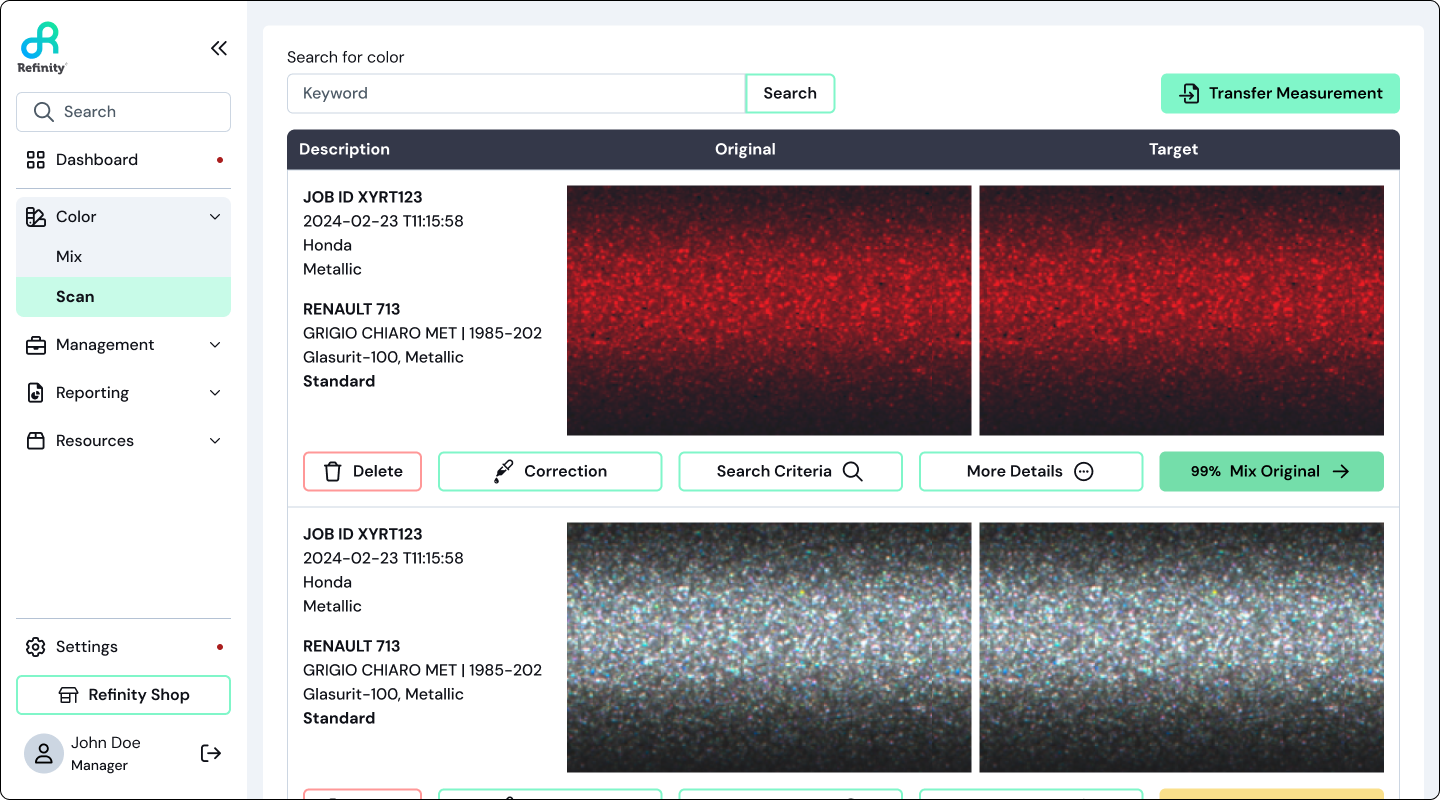Click the Color palette icon

36,217
